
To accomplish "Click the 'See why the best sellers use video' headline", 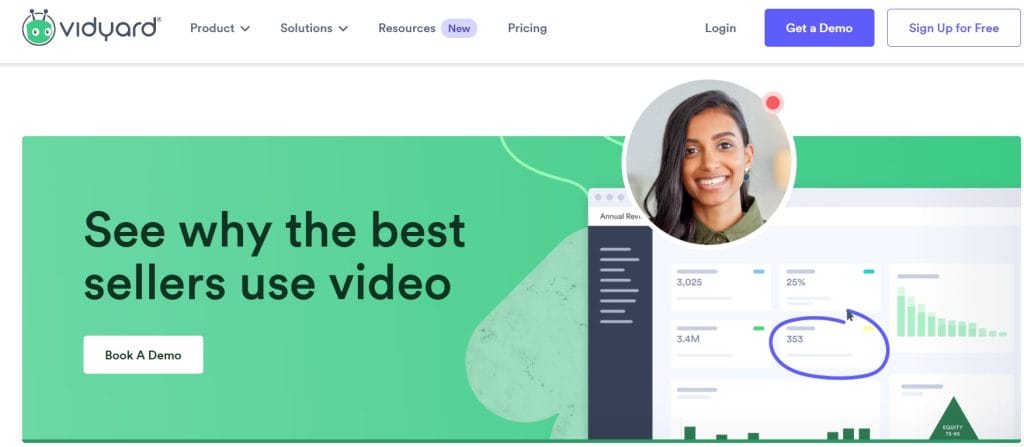I will pyautogui.click(x=274, y=257).
